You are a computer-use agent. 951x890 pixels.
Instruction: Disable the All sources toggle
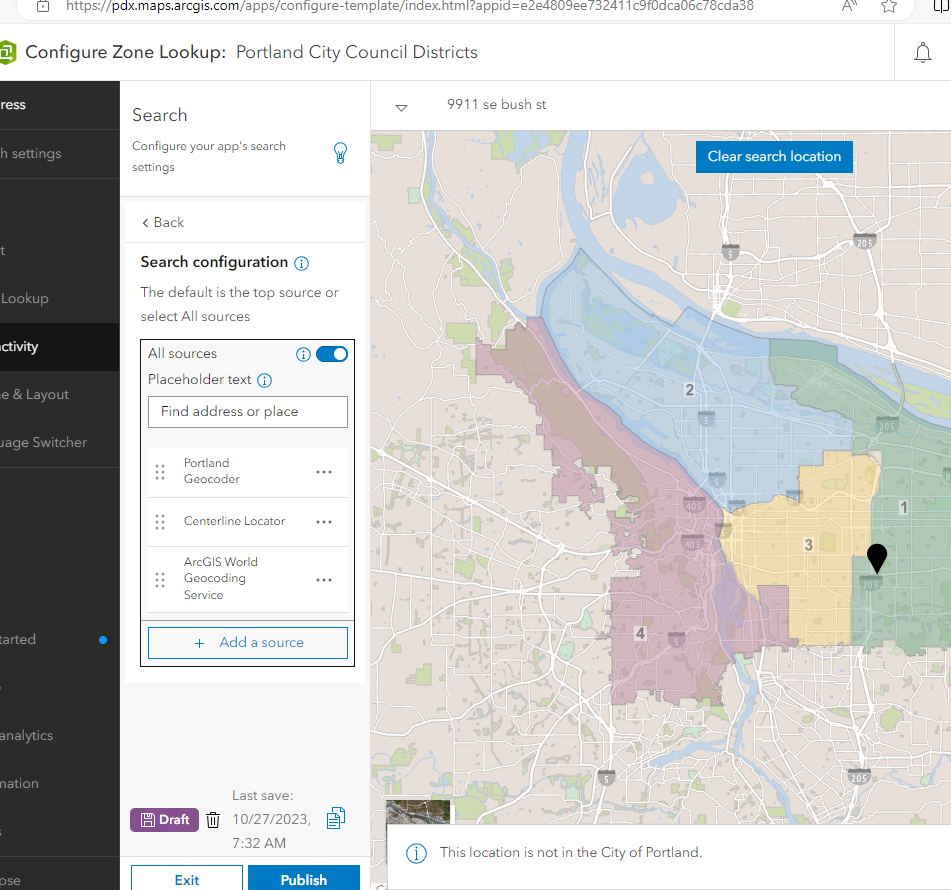pyautogui.click(x=332, y=353)
